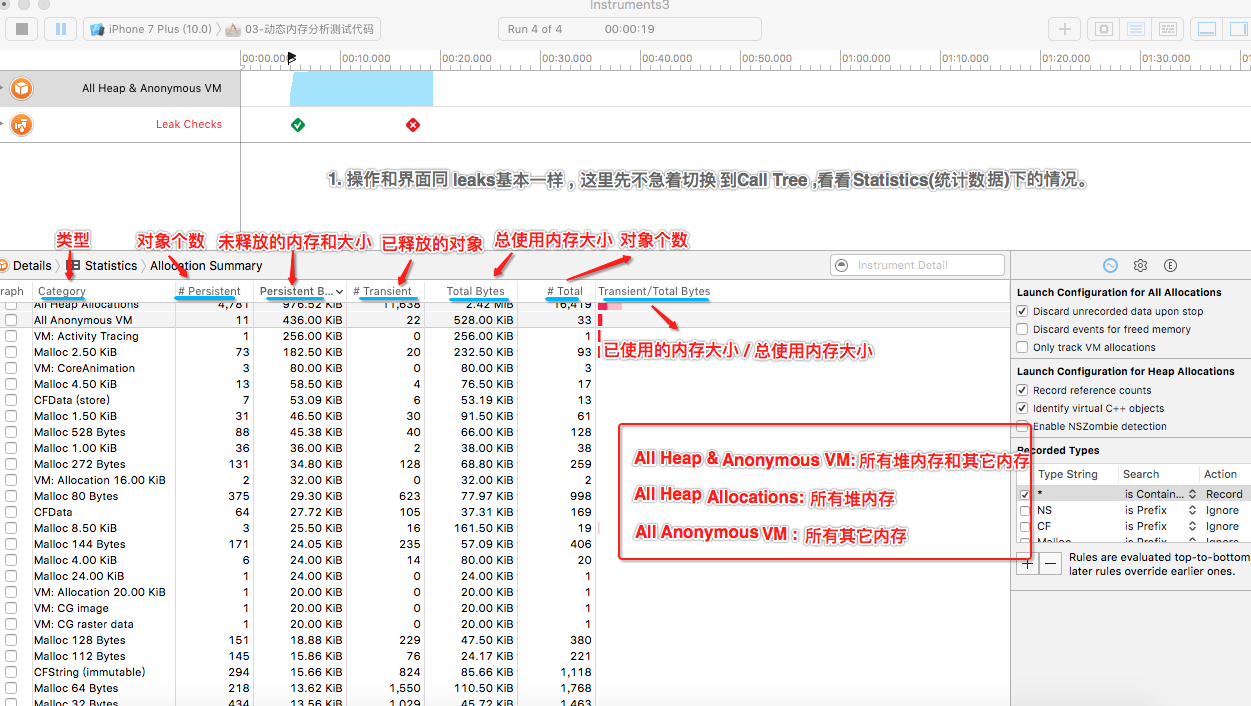Sort by Total Bytes column header
This screenshot has height=706, width=1251.
(x=471, y=291)
